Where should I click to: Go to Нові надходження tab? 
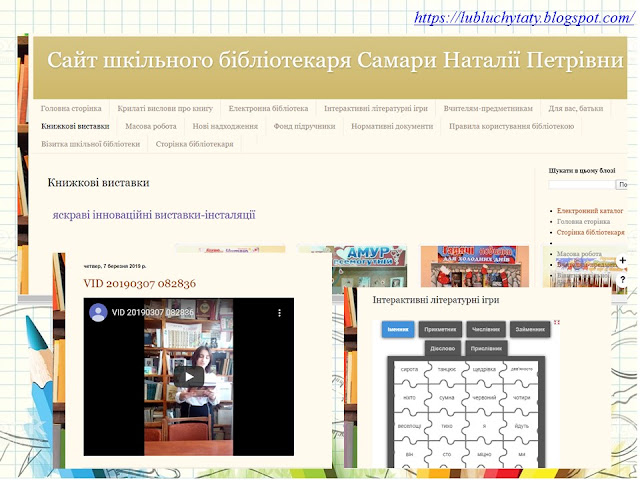pyautogui.click(x=225, y=126)
